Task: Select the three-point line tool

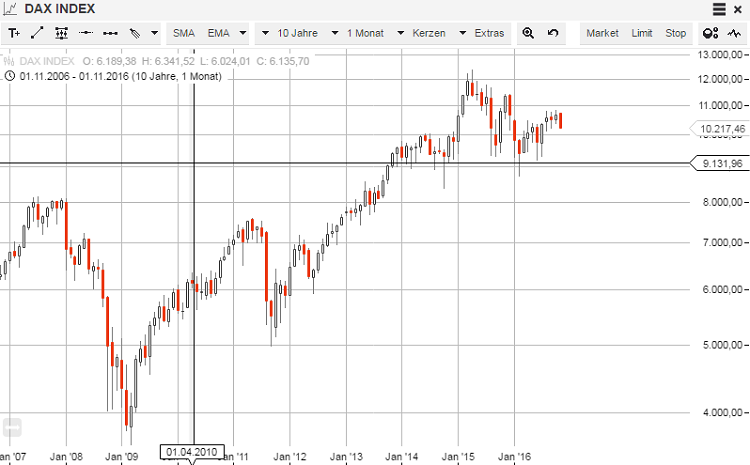Action: click(110, 33)
